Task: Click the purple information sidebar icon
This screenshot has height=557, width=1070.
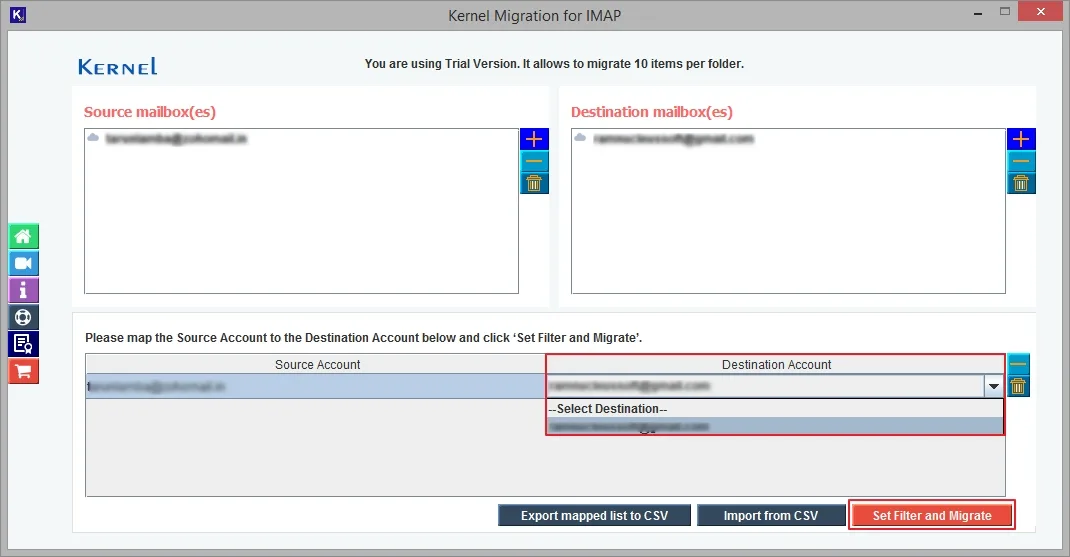Action: pyautogui.click(x=23, y=290)
